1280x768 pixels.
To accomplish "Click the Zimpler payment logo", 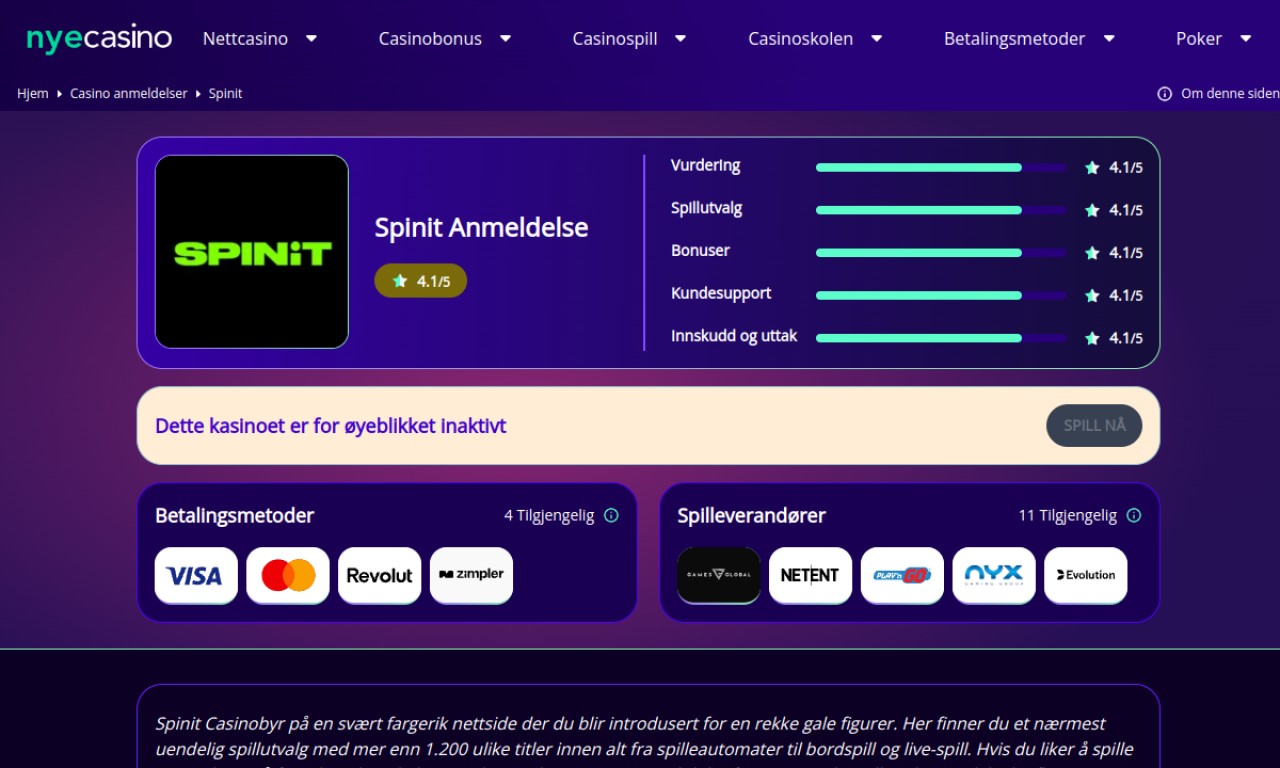I will point(472,575).
